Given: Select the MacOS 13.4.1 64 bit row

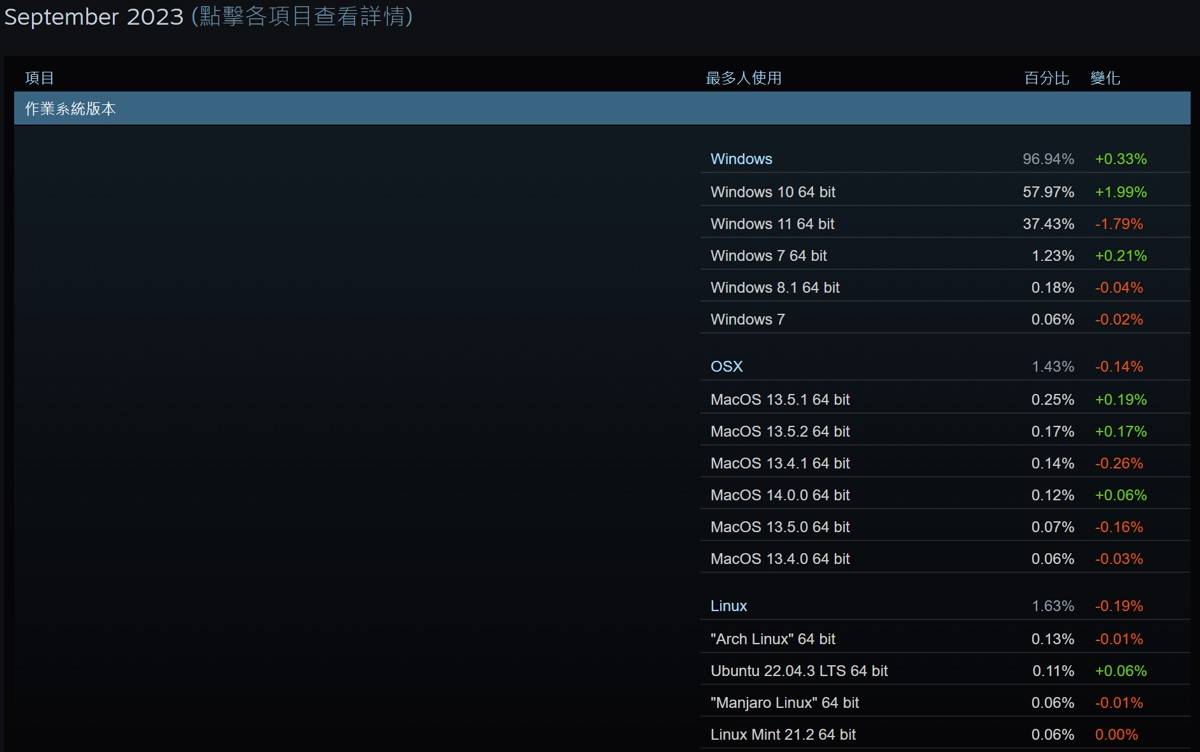Looking at the screenshot, I should (x=945, y=463).
